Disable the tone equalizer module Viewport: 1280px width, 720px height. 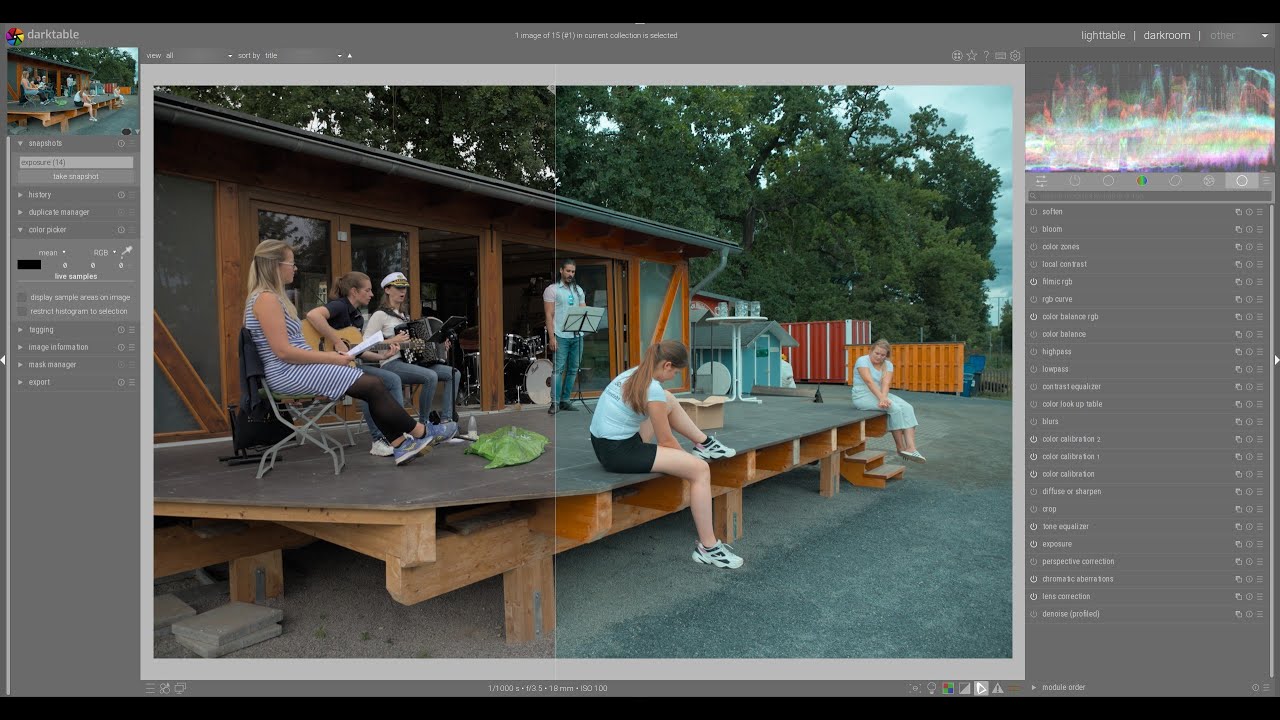click(x=1034, y=527)
